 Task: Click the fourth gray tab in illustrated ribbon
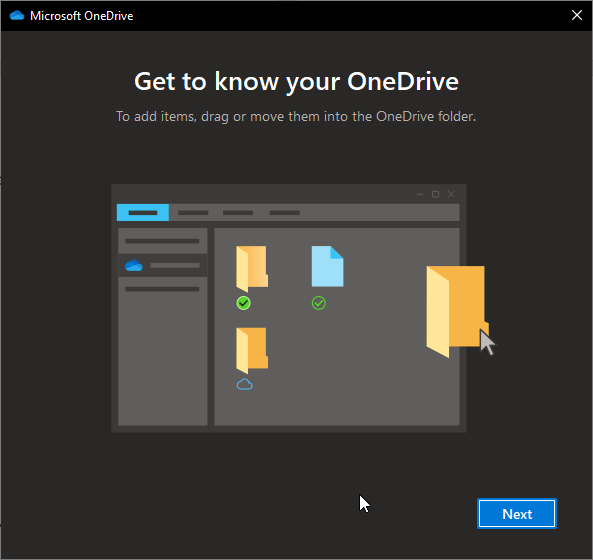click(x=284, y=213)
